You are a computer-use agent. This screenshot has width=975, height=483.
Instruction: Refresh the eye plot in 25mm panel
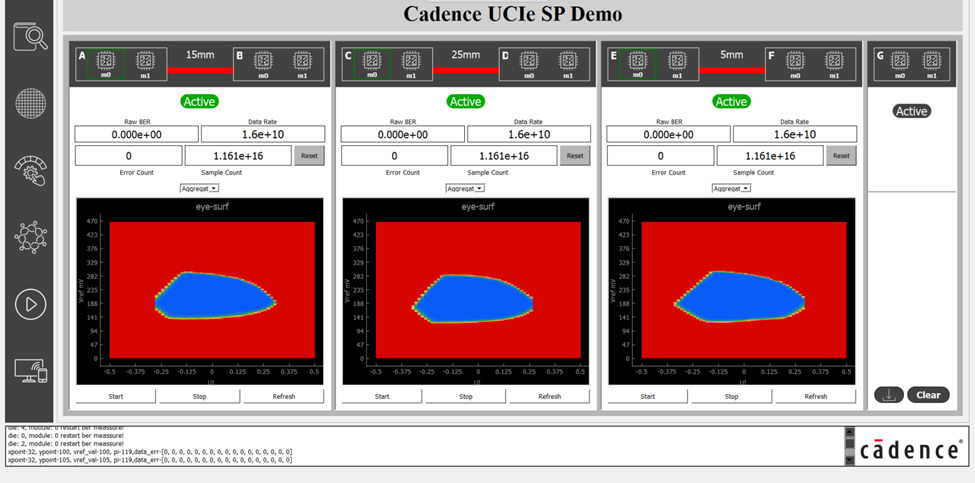coord(550,396)
